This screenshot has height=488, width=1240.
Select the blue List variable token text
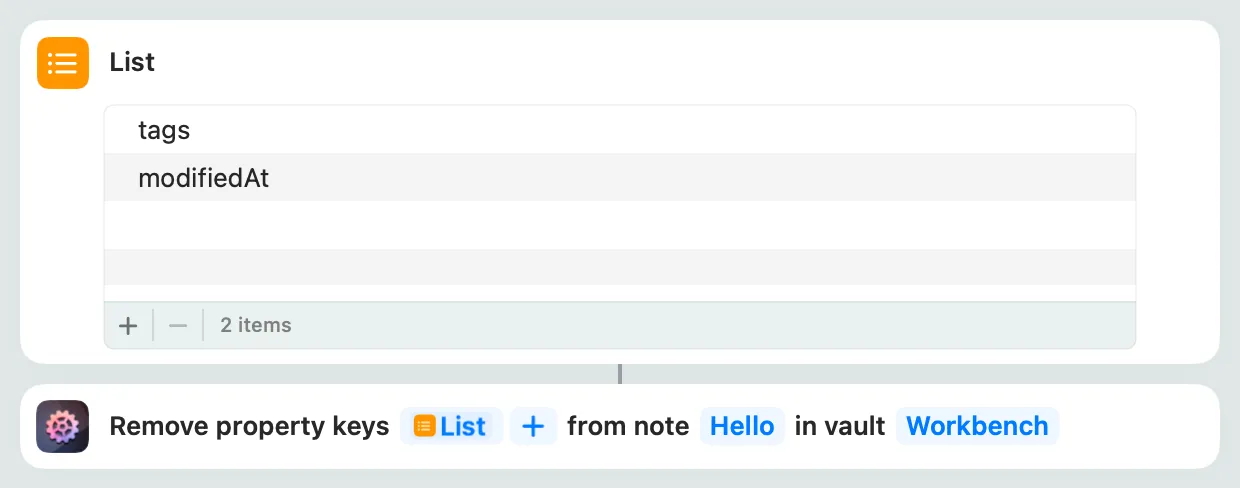click(463, 426)
